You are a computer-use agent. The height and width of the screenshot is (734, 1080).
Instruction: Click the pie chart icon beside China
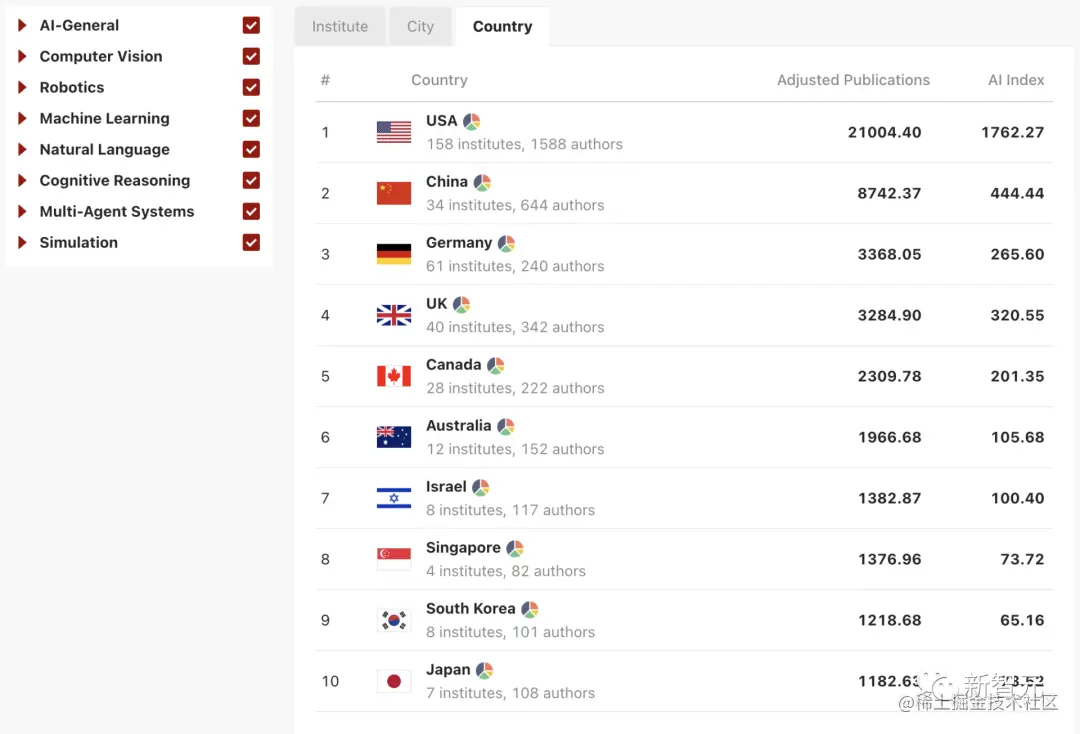(482, 182)
